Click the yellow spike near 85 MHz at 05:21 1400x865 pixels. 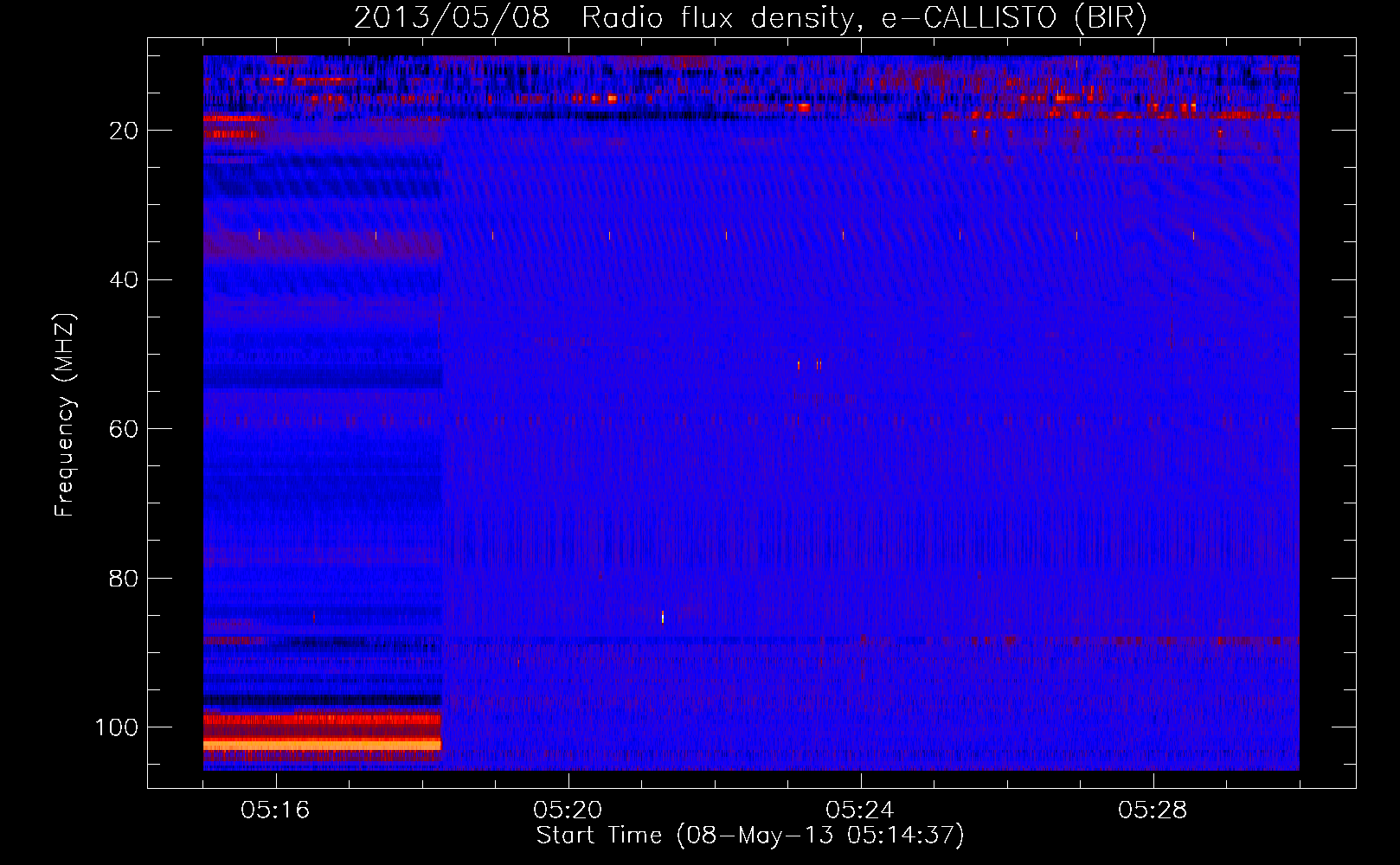[x=663, y=617]
